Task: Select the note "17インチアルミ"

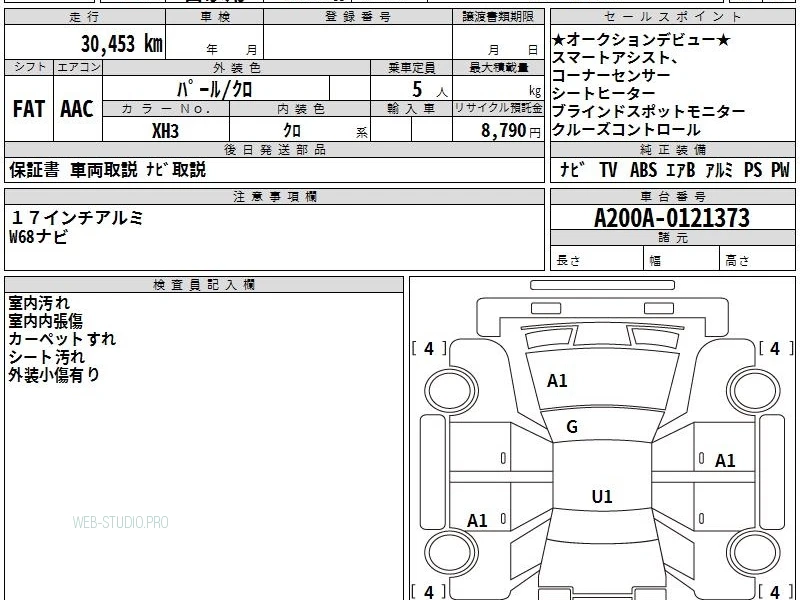Action: [77, 218]
